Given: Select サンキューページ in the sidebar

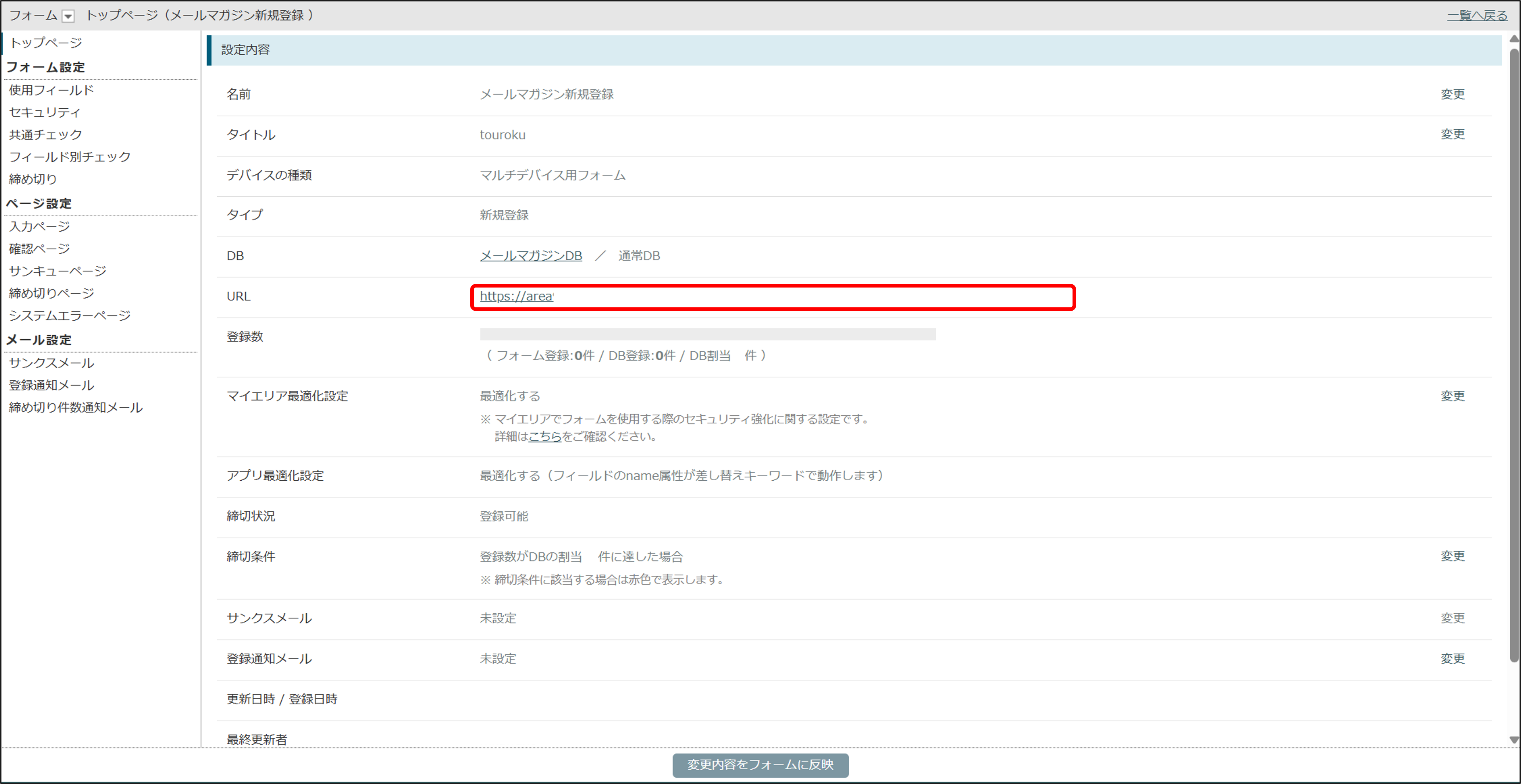Looking at the screenshot, I should pos(57,271).
